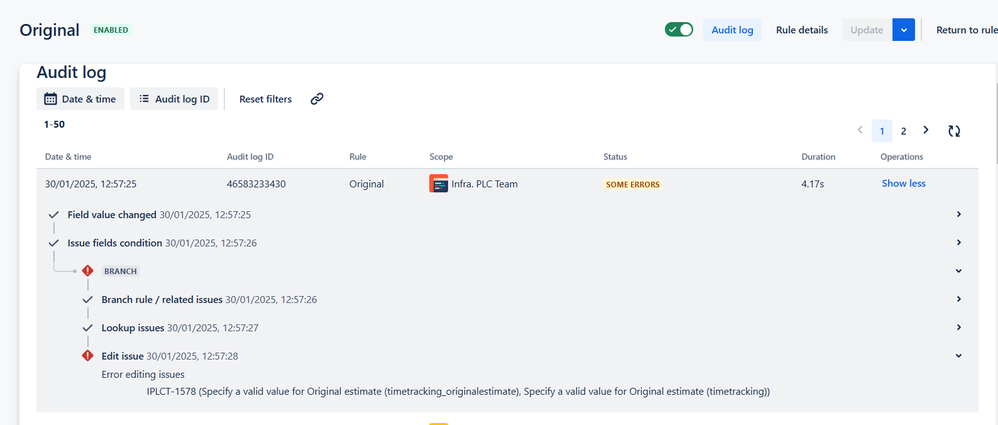This screenshot has height=425, width=998.
Task: Open the Audit log tab
Action: click(732, 30)
